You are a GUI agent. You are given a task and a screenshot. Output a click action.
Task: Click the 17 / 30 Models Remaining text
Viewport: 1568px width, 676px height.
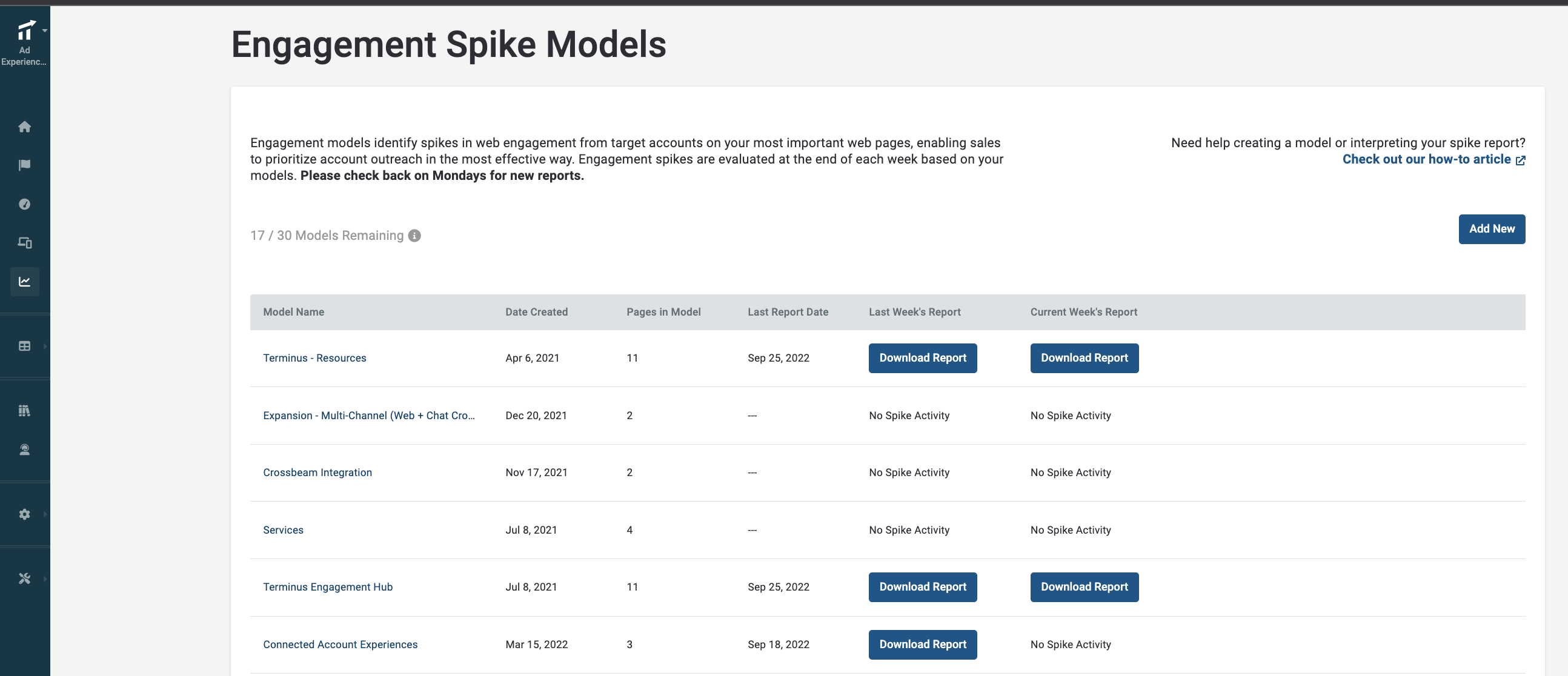(327, 236)
